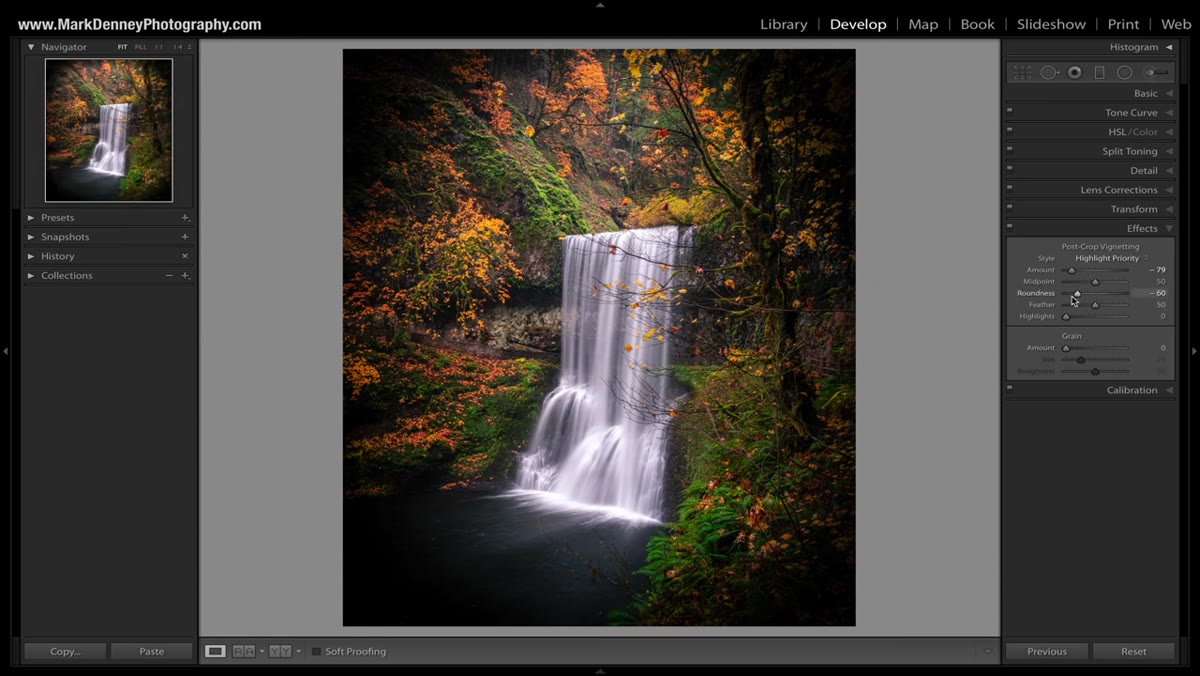Click the Copy... button
Image resolution: width=1200 pixels, height=676 pixels.
(x=65, y=651)
